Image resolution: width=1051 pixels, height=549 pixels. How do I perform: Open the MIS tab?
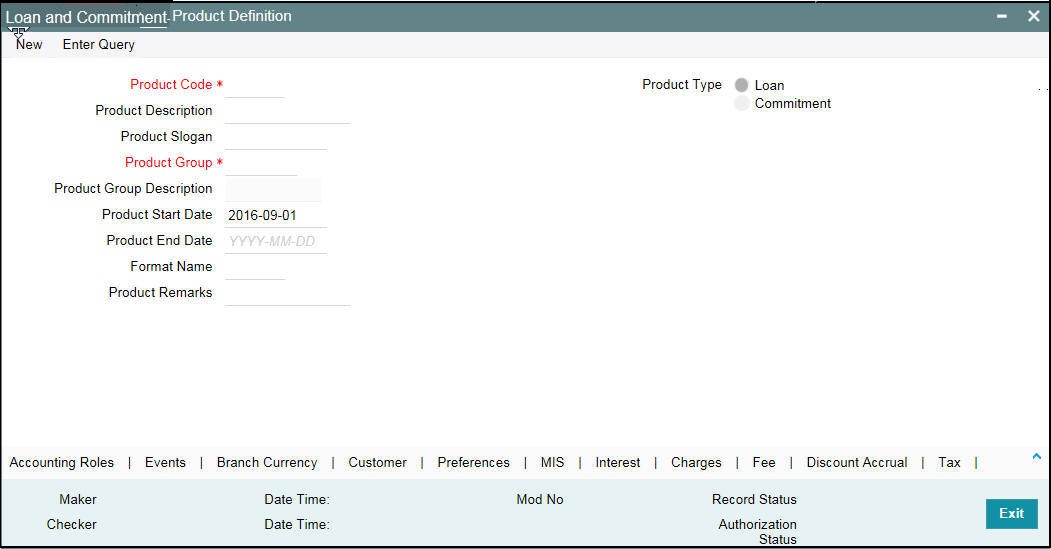(552, 463)
